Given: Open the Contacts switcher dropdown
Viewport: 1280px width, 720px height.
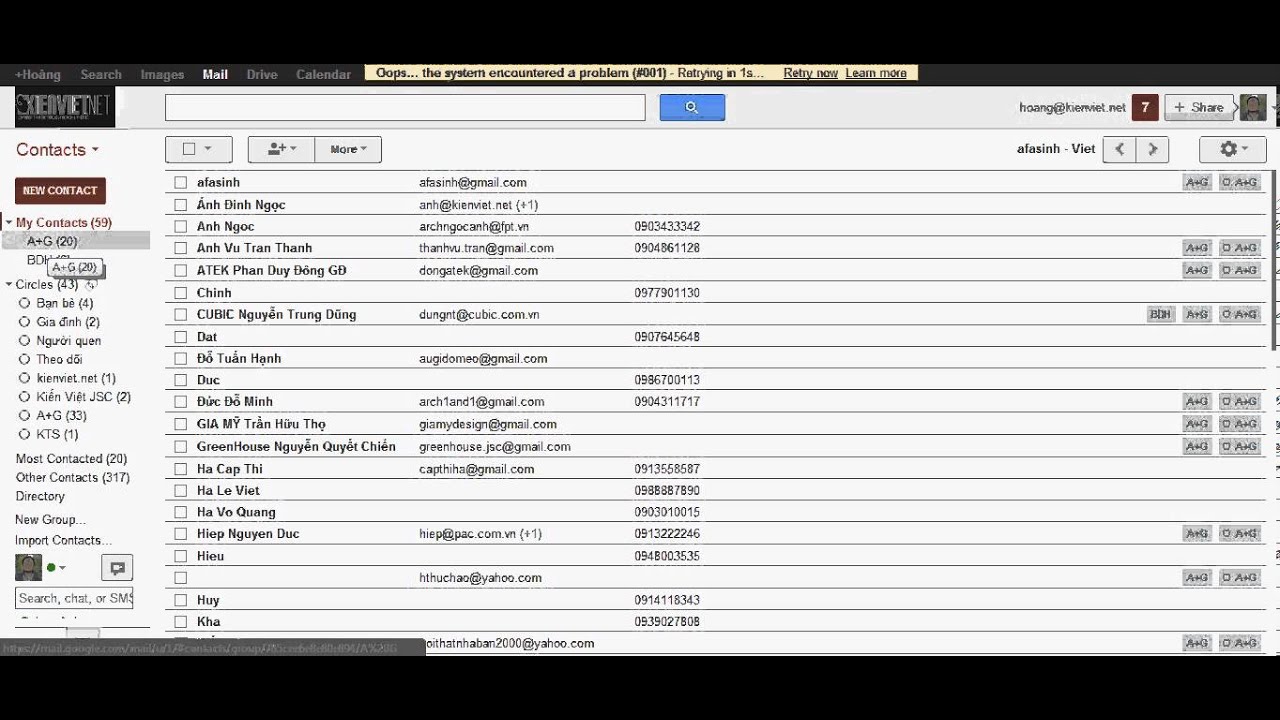Looking at the screenshot, I should [57, 149].
